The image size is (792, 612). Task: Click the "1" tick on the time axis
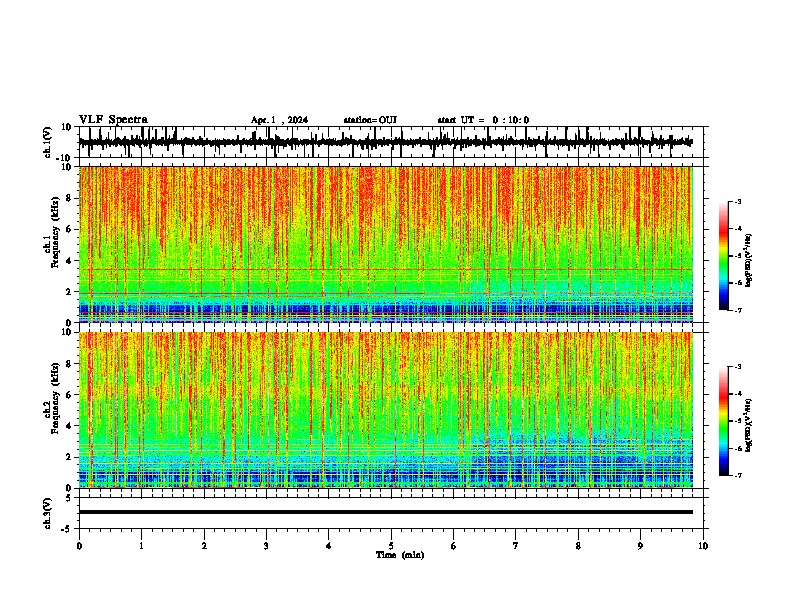coord(141,546)
